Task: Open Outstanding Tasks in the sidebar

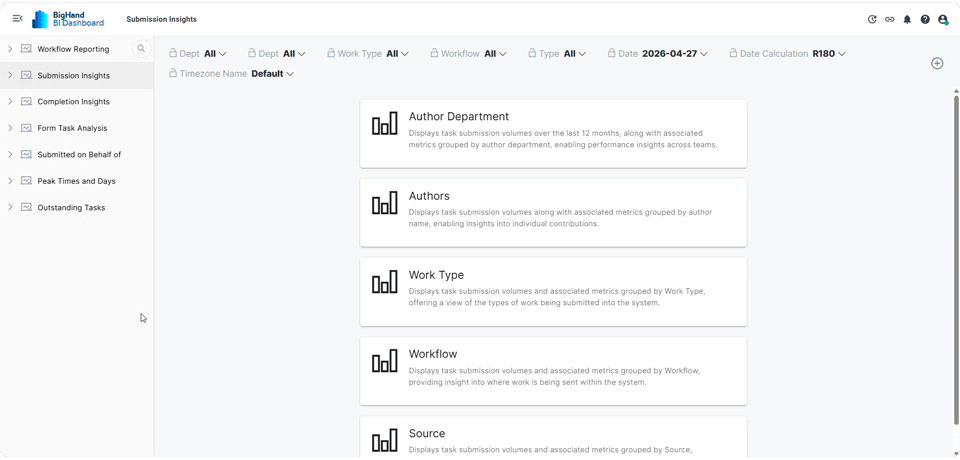Action: 71,208
